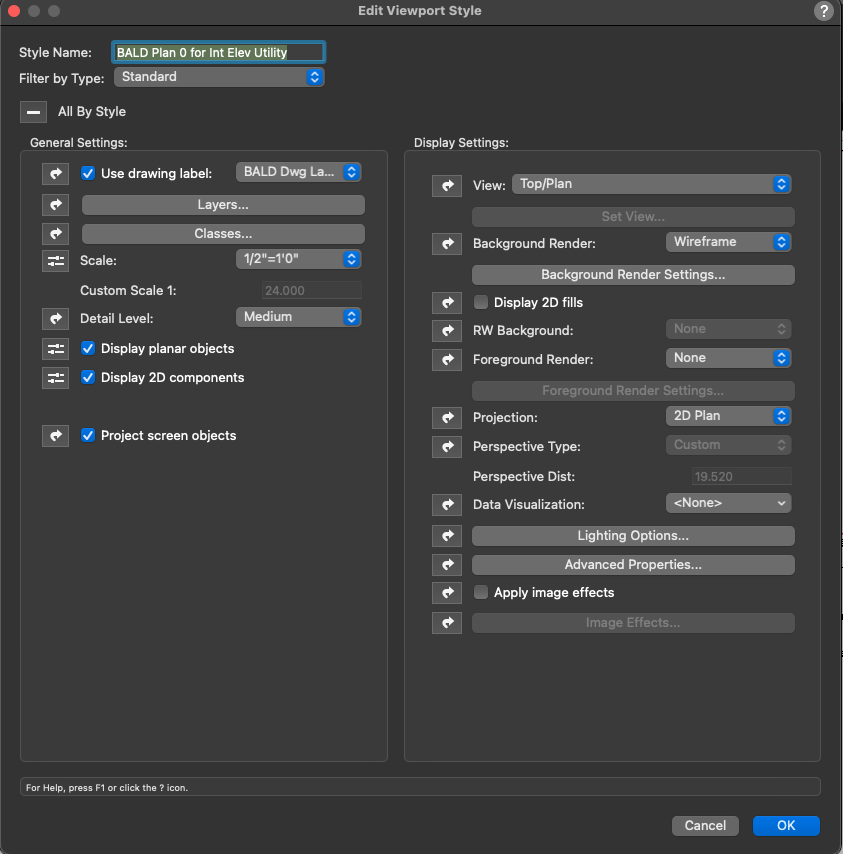Open Lighting Options settings
Image resolution: width=843 pixels, height=854 pixels.
click(x=632, y=536)
